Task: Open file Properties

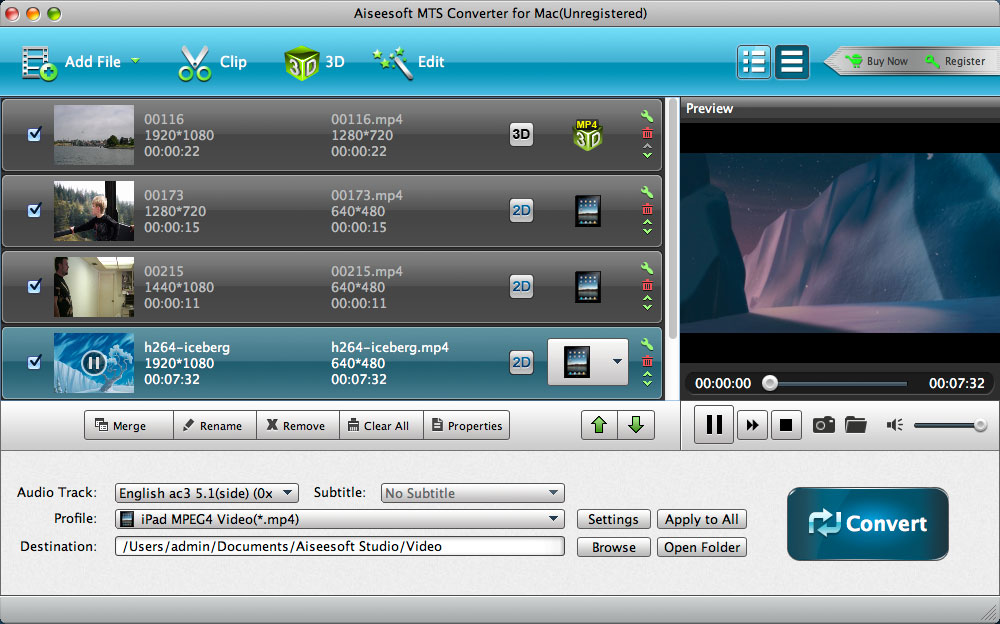Action: pos(467,426)
